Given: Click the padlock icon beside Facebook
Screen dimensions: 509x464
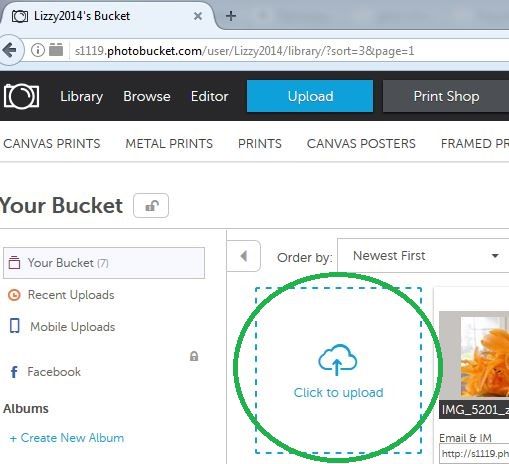Looking at the screenshot, I should tap(194, 356).
